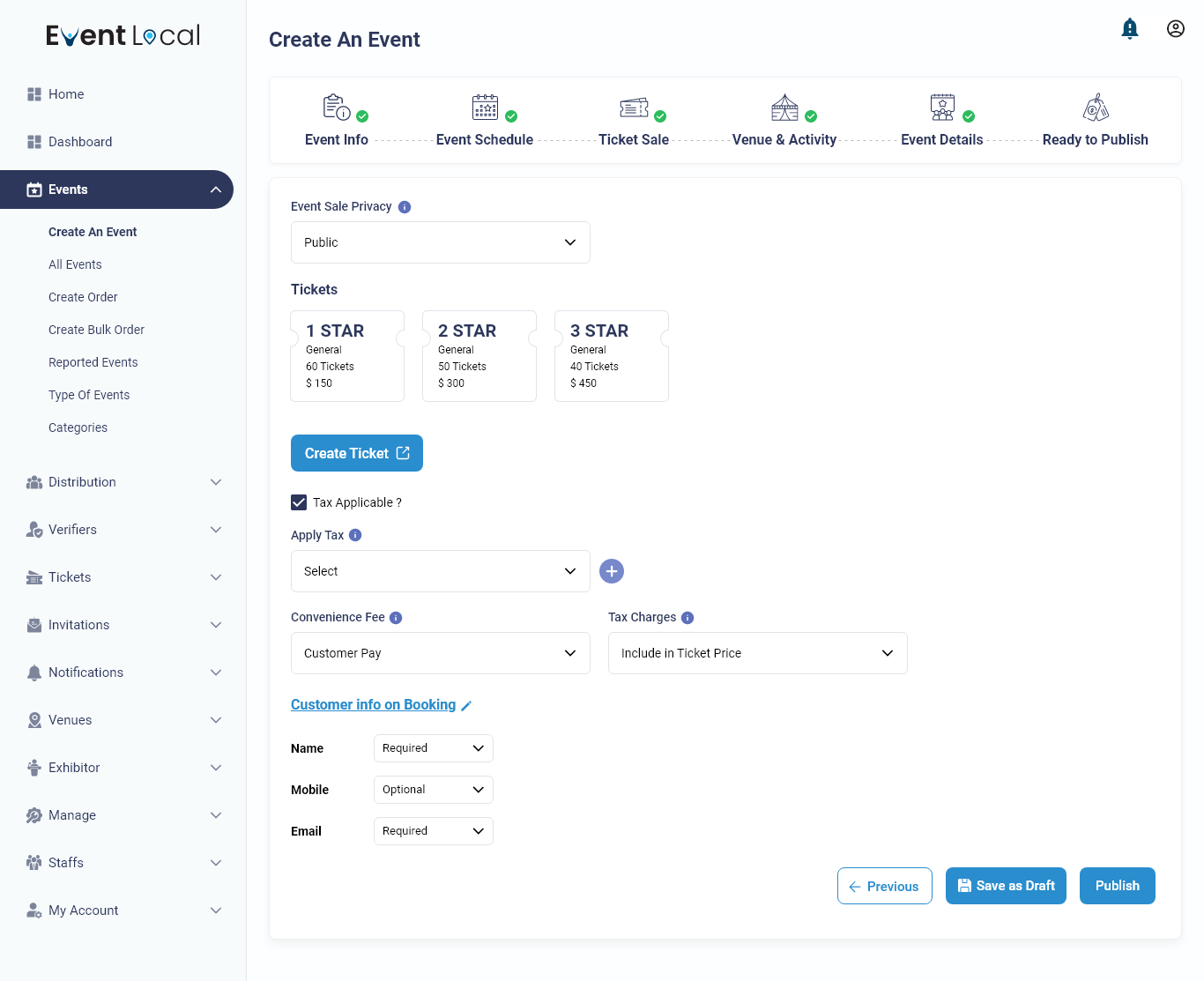Image resolution: width=1204 pixels, height=981 pixels.
Task: Click the plus icon beside Apply Tax select
Action: coord(612,571)
